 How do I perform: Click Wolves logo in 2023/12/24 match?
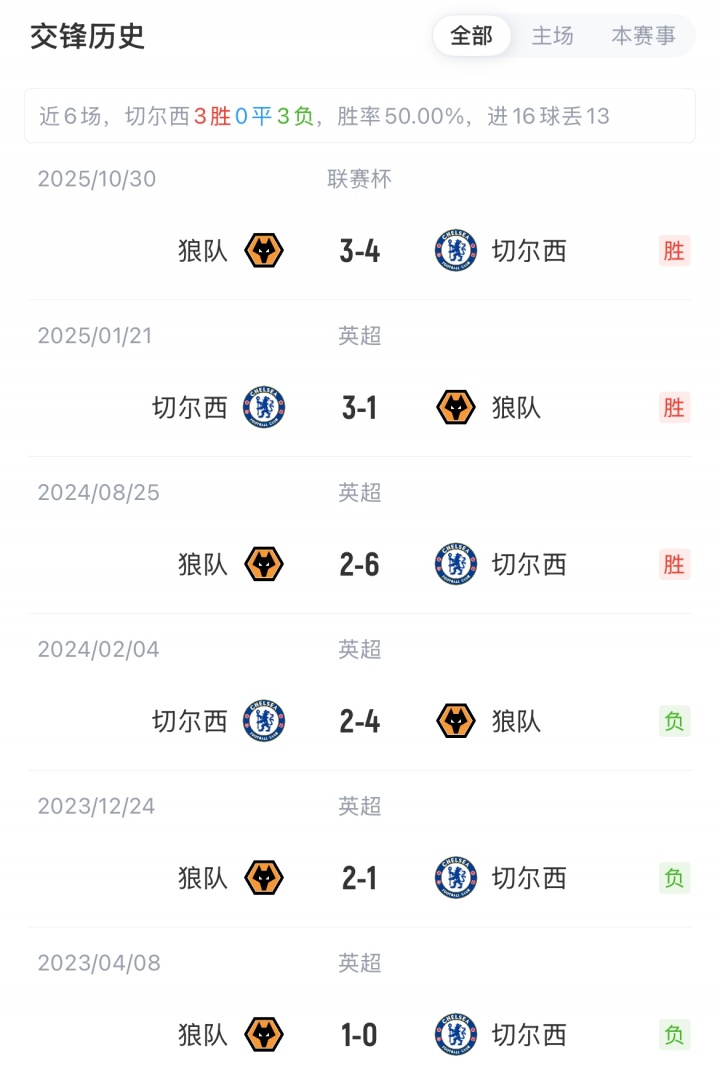click(264, 878)
